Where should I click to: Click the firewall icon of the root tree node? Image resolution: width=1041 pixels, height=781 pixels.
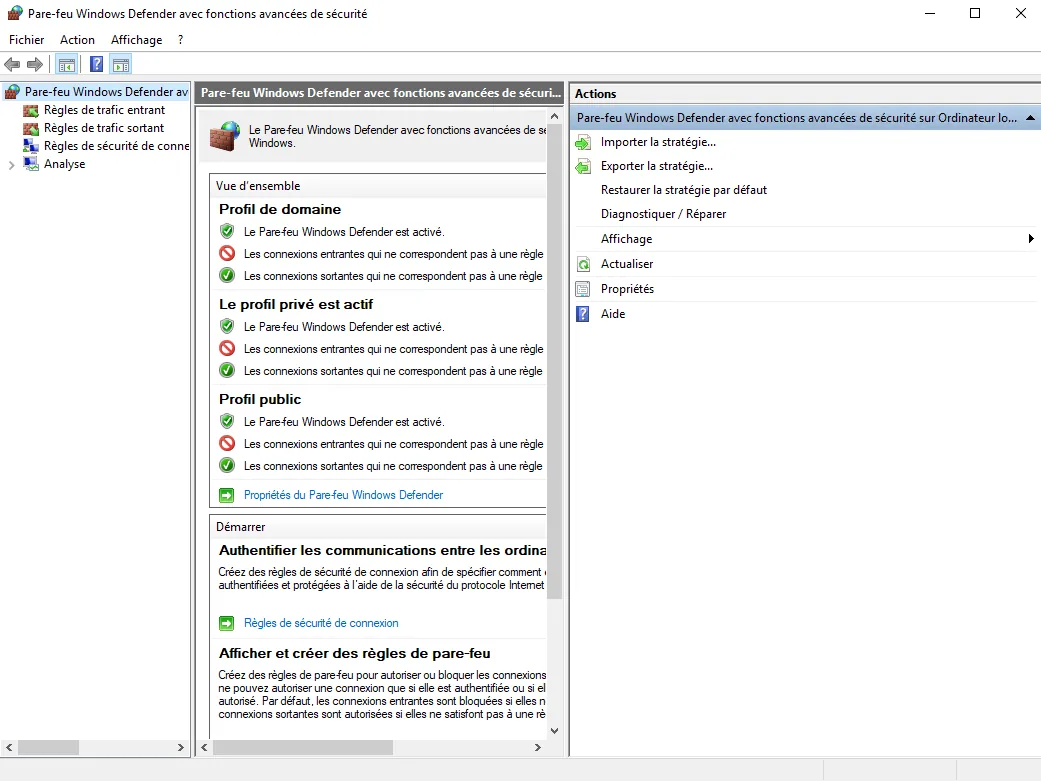coord(12,92)
